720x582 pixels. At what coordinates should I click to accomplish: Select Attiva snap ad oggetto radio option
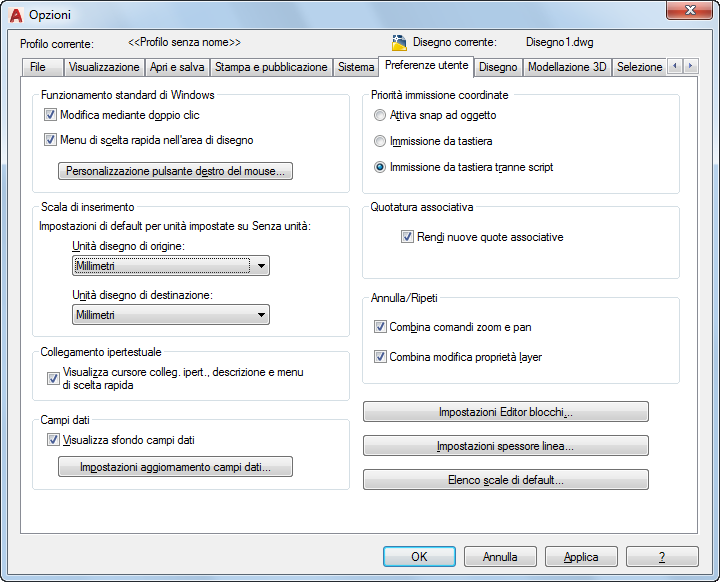pyautogui.click(x=380, y=115)
